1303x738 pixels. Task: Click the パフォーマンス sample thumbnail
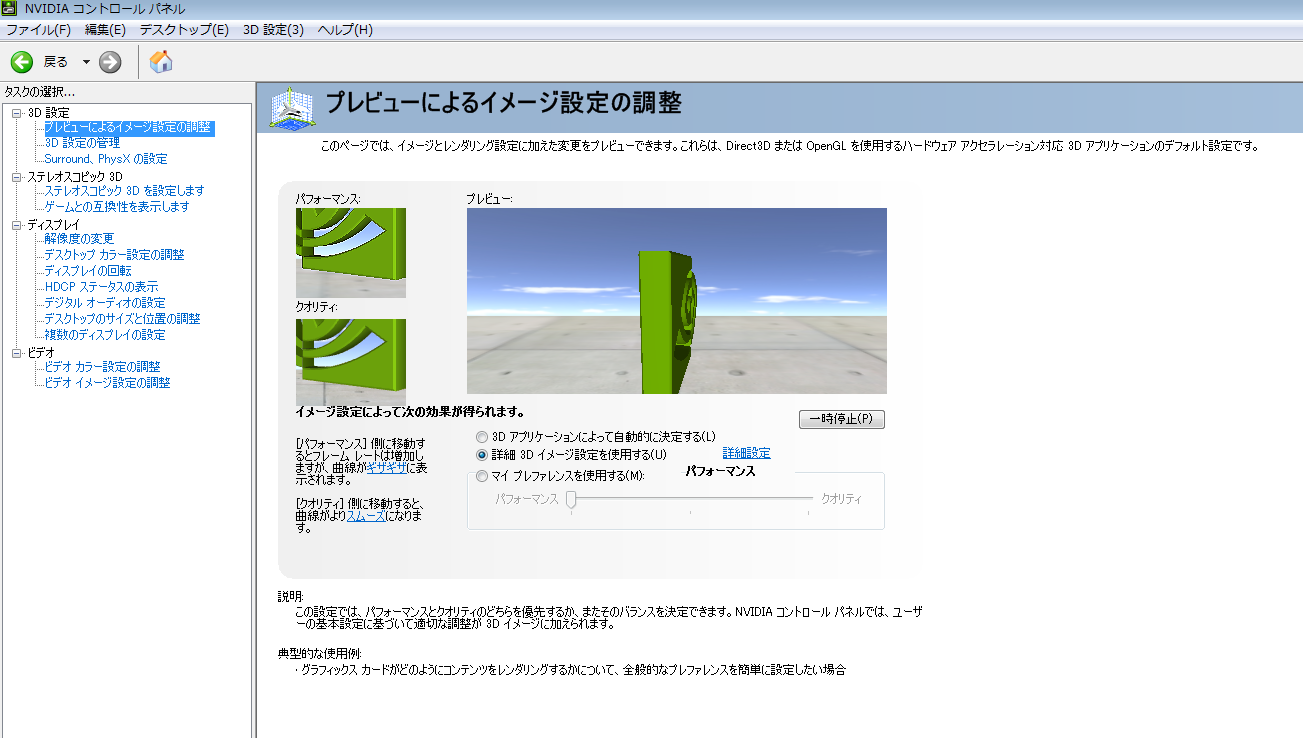(x=351, y=253)
